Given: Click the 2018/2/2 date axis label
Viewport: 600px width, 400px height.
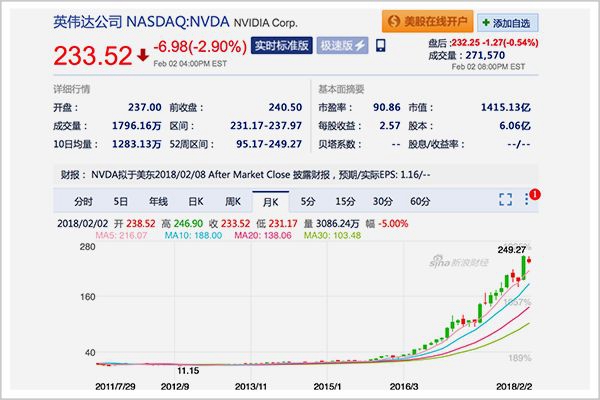Looking at the screenshot, I should tap(514, 387).
